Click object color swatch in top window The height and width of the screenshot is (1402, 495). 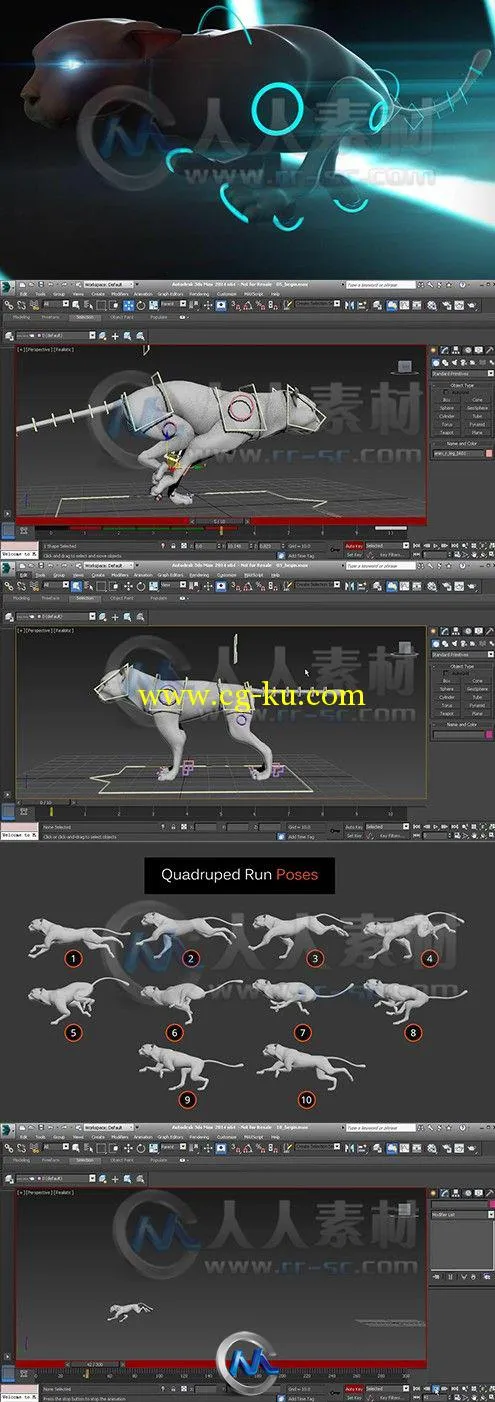(489, 453)
